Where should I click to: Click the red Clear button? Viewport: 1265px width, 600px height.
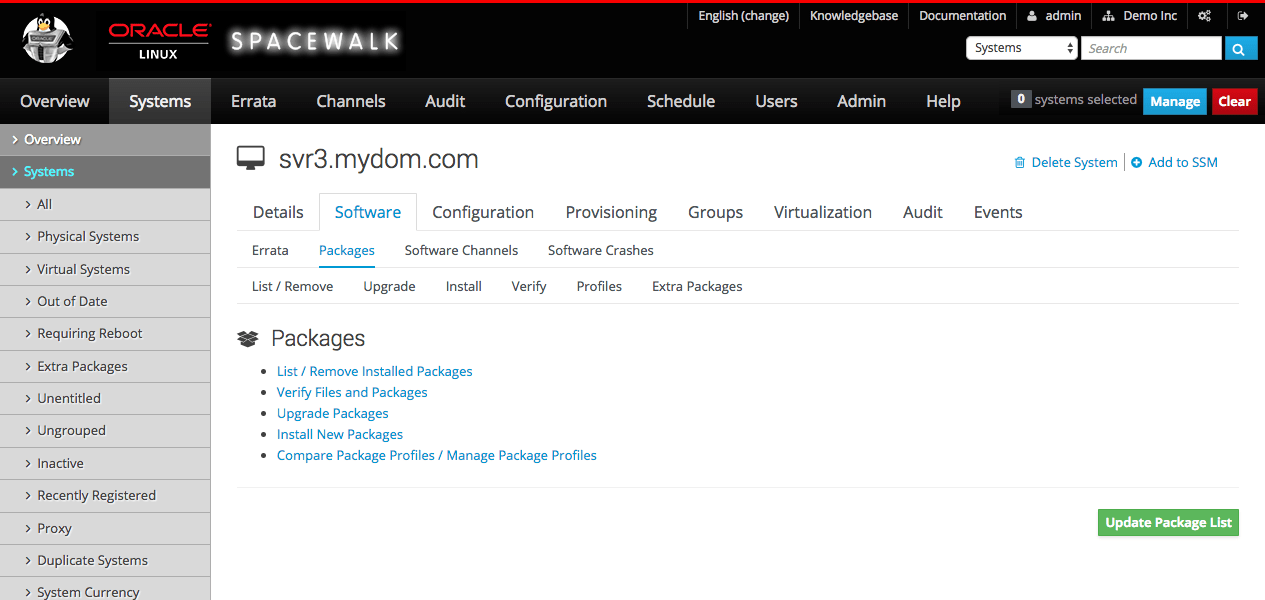tap(1234, 101)
